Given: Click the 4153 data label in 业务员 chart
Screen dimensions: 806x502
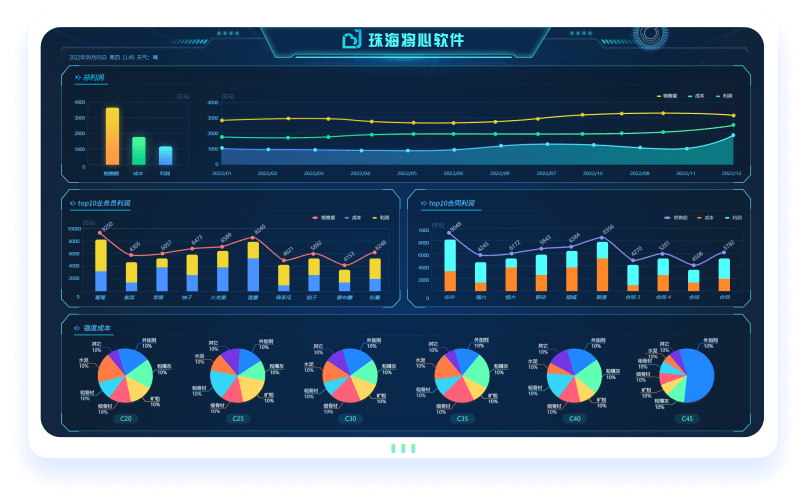Looking at the screenshot, I should coord(349,256).
